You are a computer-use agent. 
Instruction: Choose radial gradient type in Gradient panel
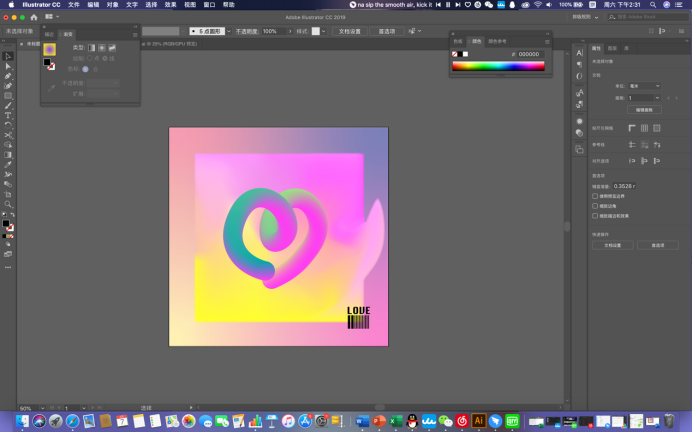pos(102,48)
